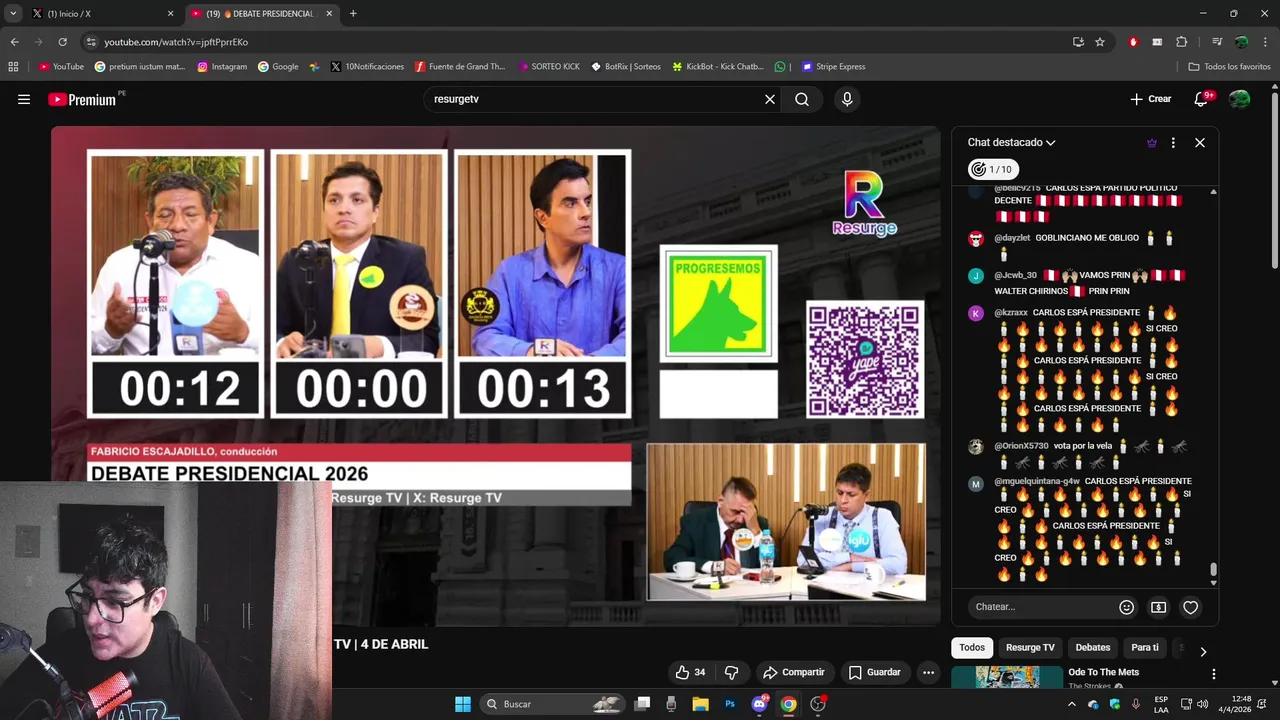Open WhatsApp bookmark icon
1280x720 pixels.
pyautogui.click(x=780, y=67)
